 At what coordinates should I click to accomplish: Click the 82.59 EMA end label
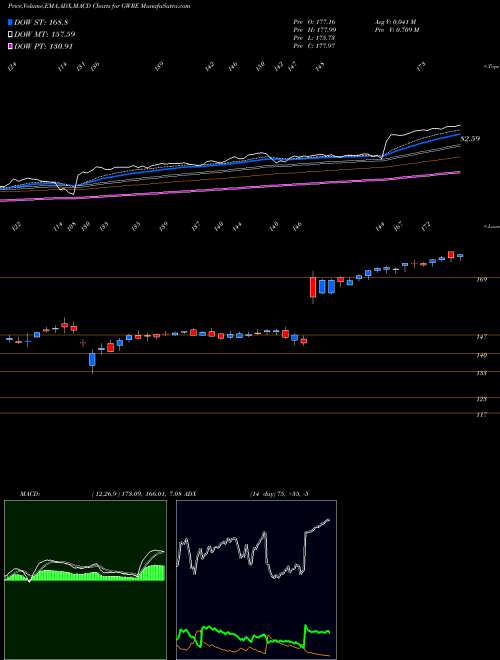[x=470, y=138]
